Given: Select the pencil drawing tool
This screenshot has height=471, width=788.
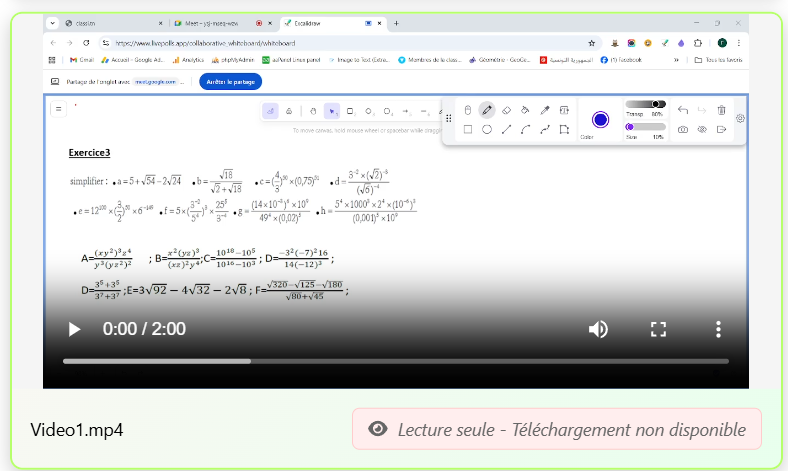Looking at the screenshot, I should (487, 110).
